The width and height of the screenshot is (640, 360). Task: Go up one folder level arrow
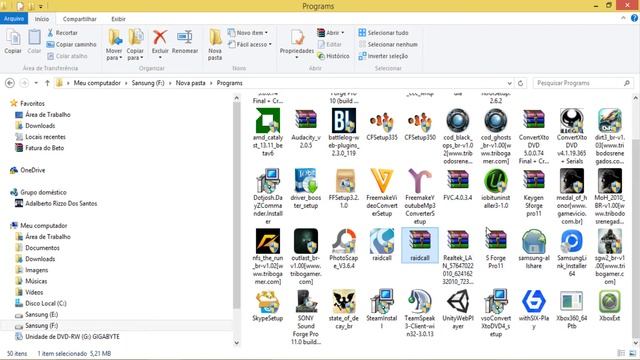pos(47,83)
